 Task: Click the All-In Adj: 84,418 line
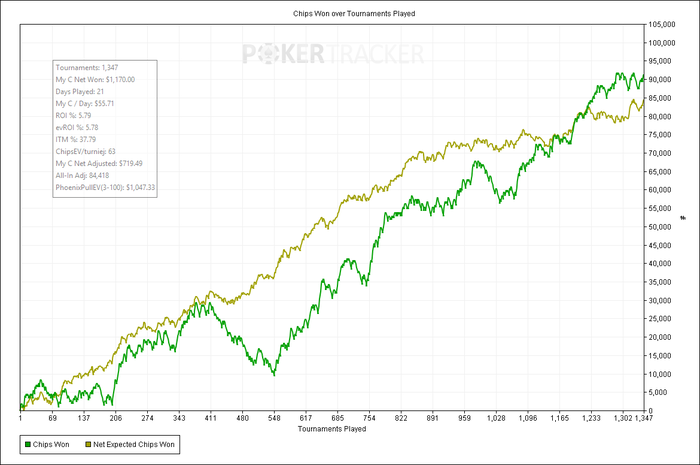(82, 176)
